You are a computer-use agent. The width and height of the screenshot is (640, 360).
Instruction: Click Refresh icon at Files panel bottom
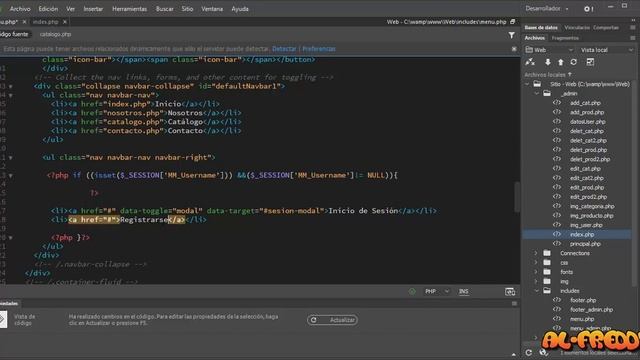pyautogui.click(x=529, y=353)
